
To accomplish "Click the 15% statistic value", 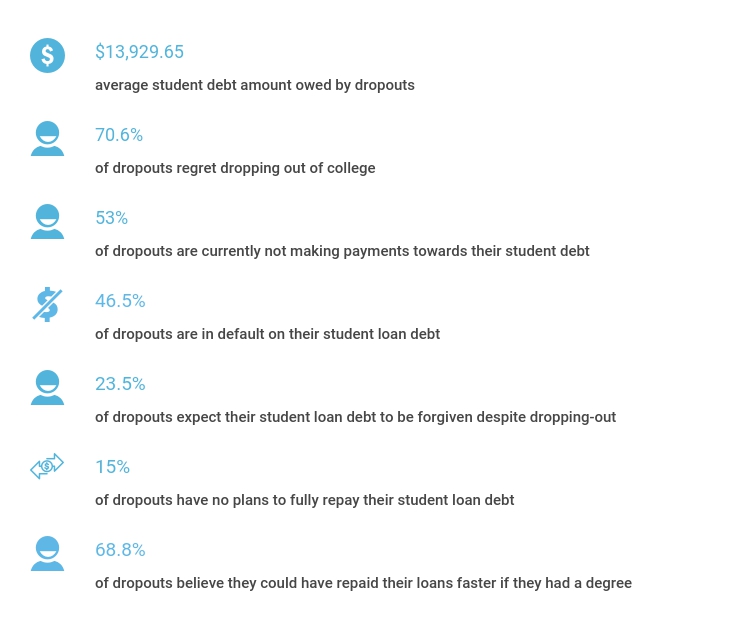I will [112, 467].
